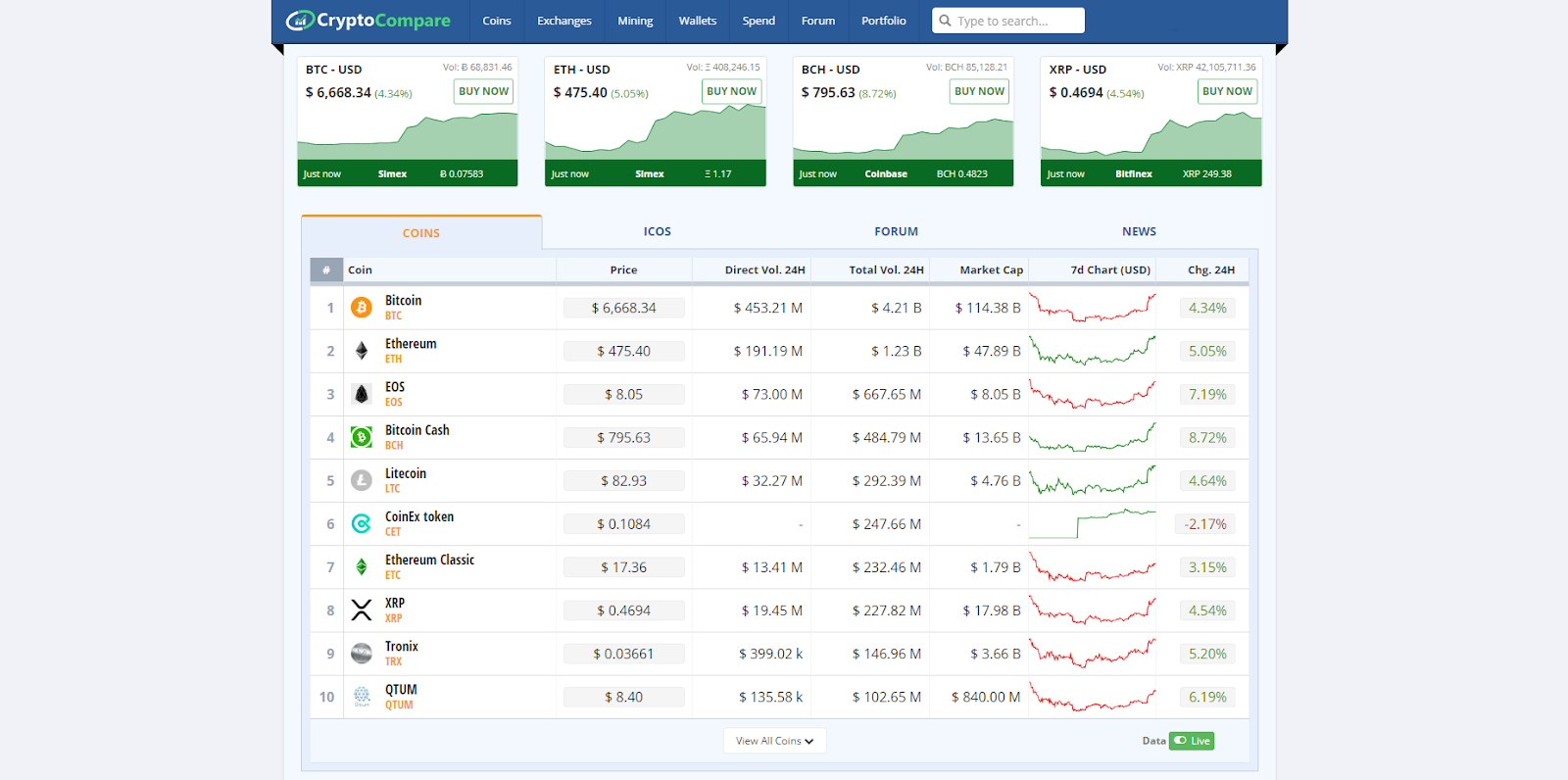Viewport: 1568px width, 780px height.
Task: Open the Exchanges menu
Action: click(x=563, y=21)
